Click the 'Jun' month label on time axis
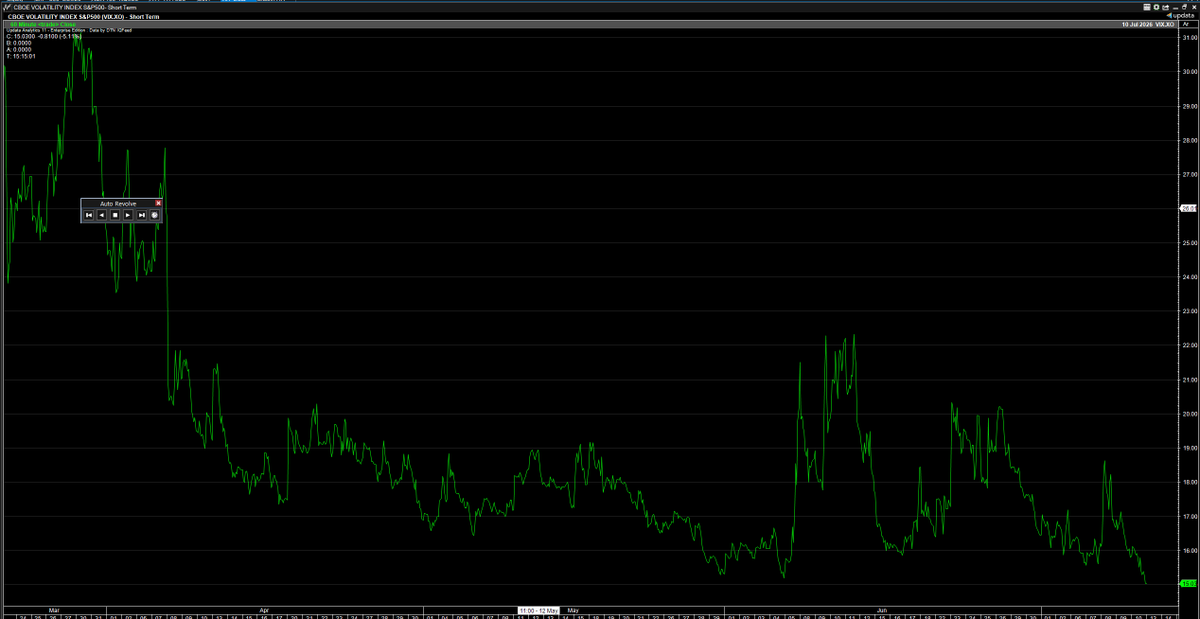The width and height of the screenshot is (1200, 619). pyautogui.click(x=882, y=609)
